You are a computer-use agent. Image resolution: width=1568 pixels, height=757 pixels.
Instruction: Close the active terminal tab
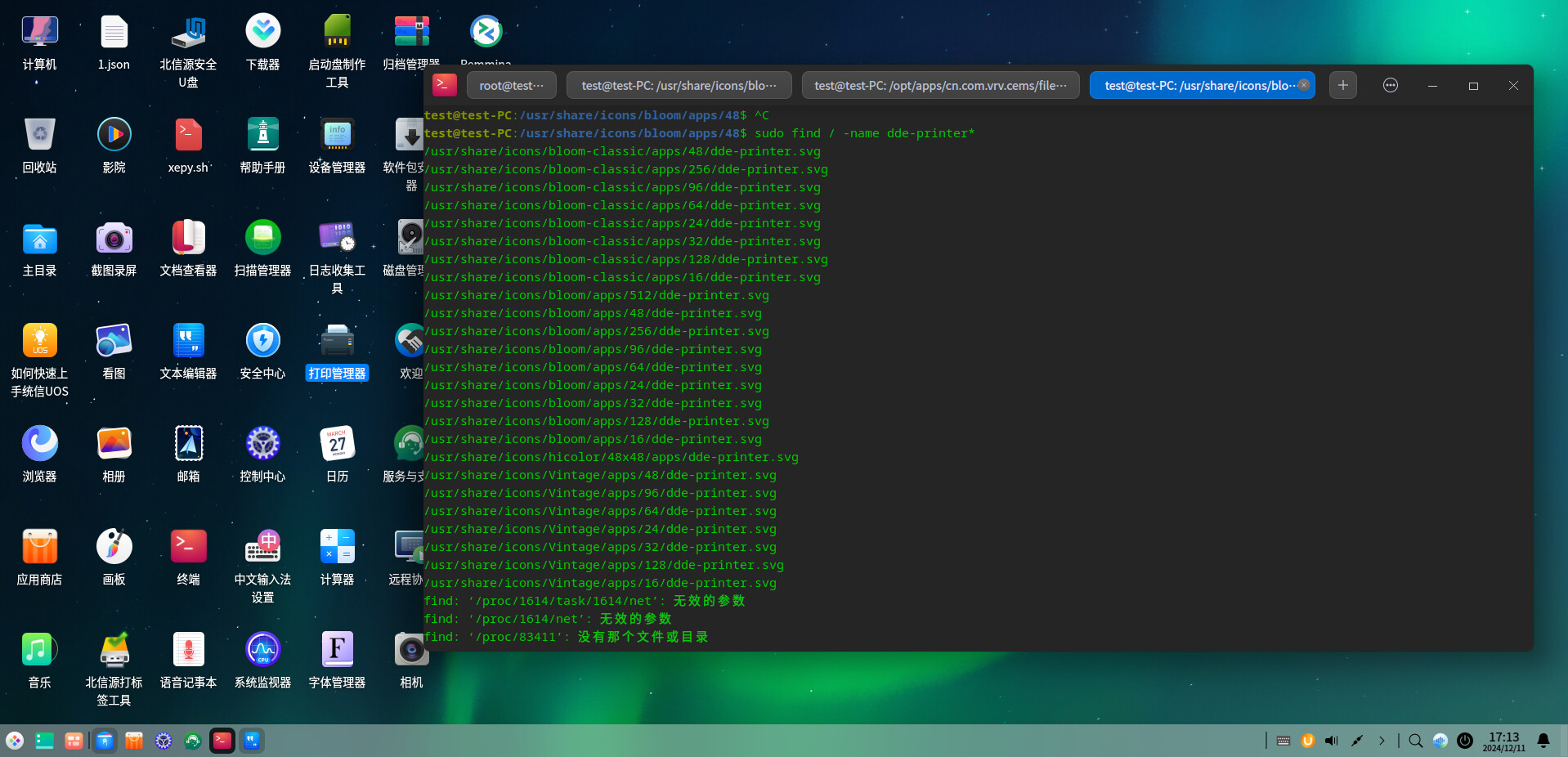tap(1303, 85)
